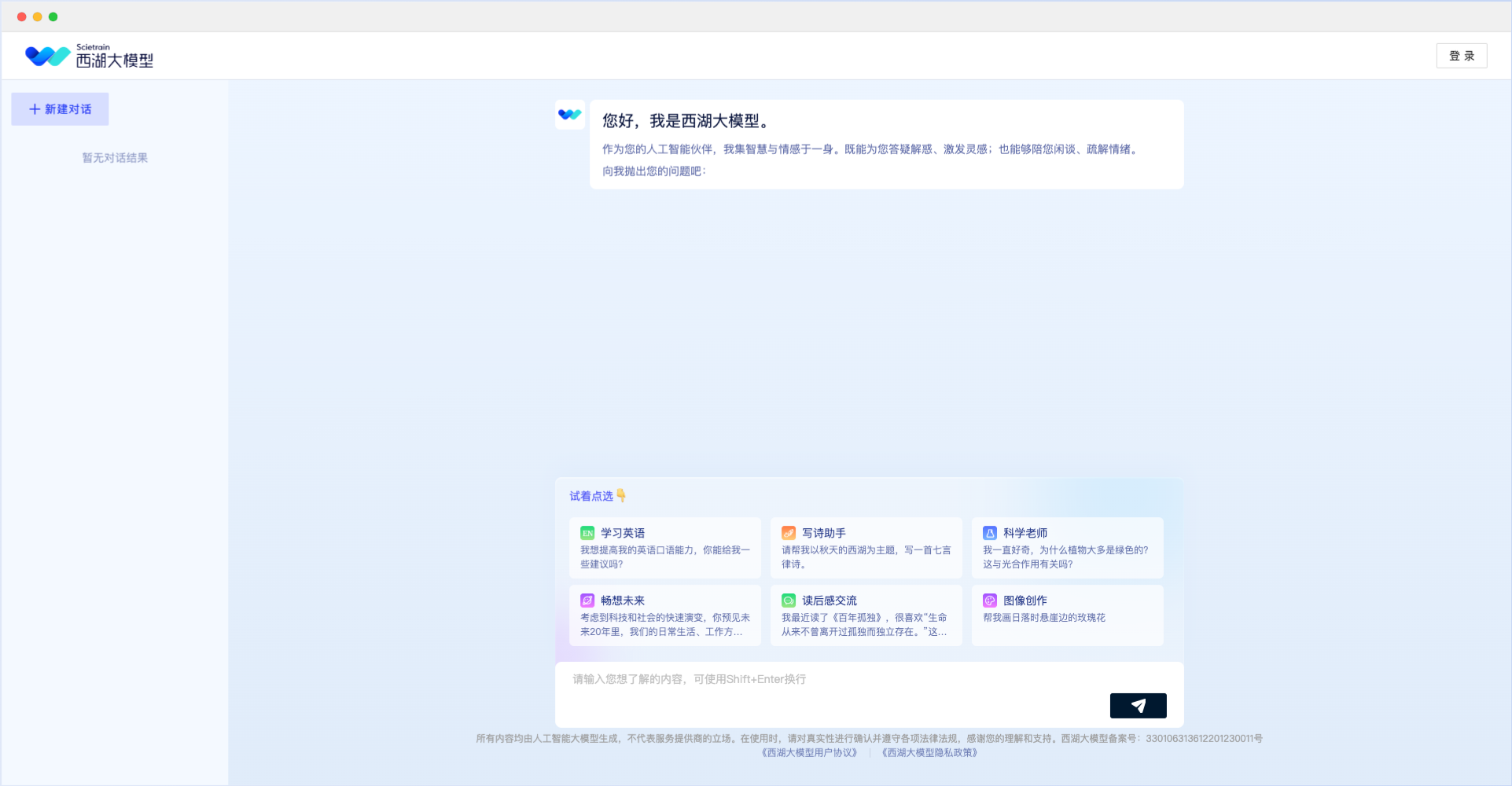Screen dimensions: 1512x786
Task: Select the 畅想未来 prompt description text
Action: tap(665, 625)
